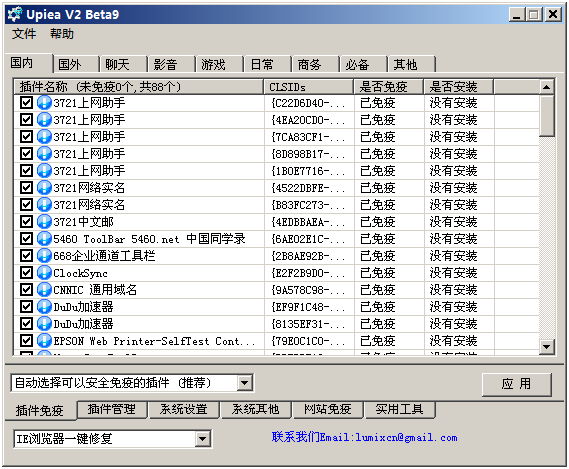569x469 pixels.
Task: Click the icon beside EPSON Web Printer entry
Action: [44, 341]
